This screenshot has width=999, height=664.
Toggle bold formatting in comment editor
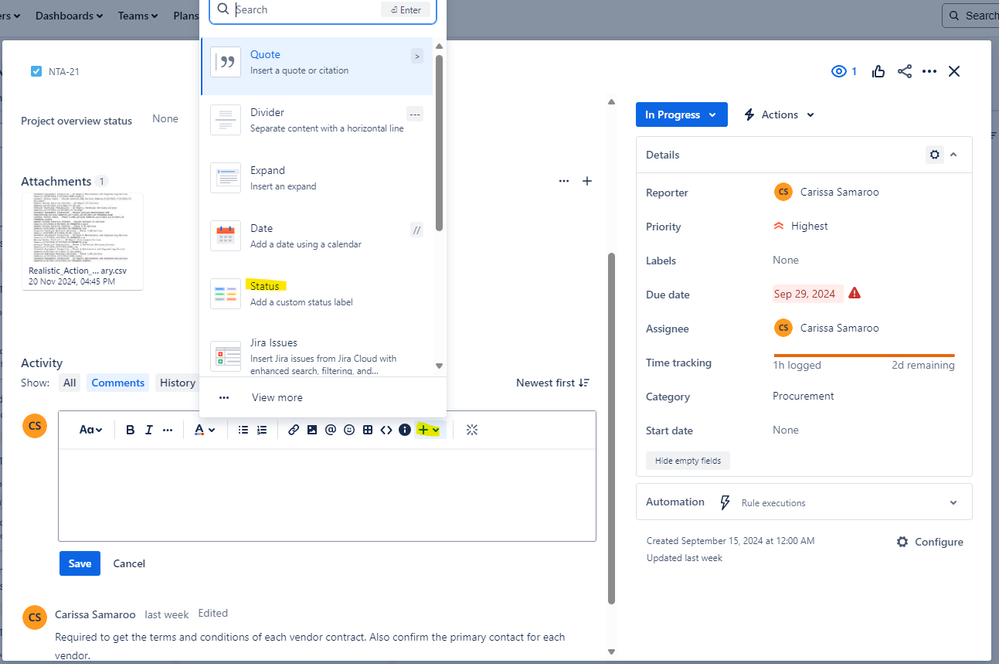pyautogui.click(x=130, y=430)
